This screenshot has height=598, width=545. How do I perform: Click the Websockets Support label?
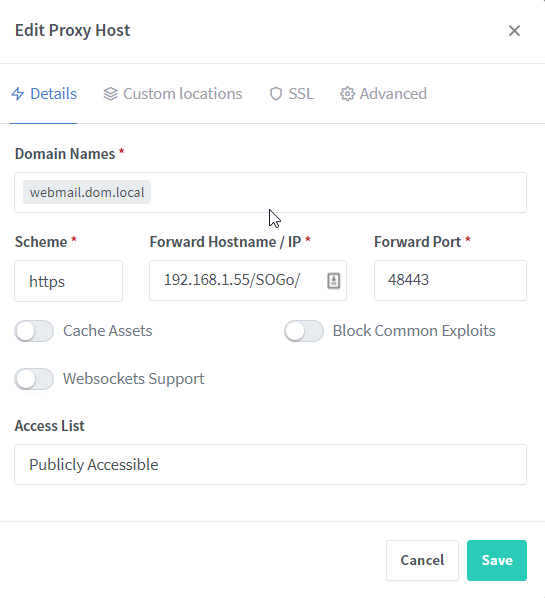tap(133, 379)
